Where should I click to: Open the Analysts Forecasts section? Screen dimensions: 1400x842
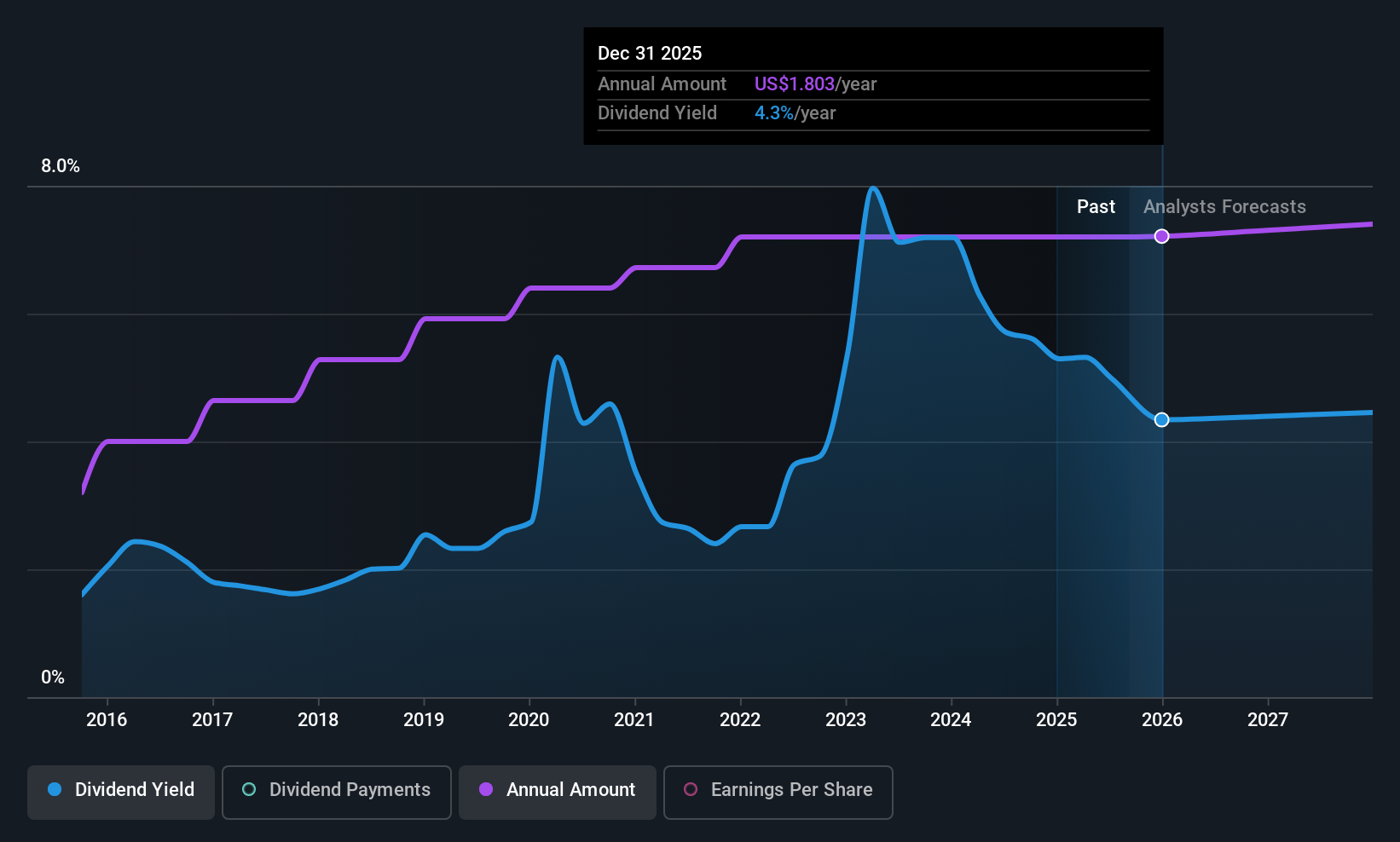click(1224, 206)
